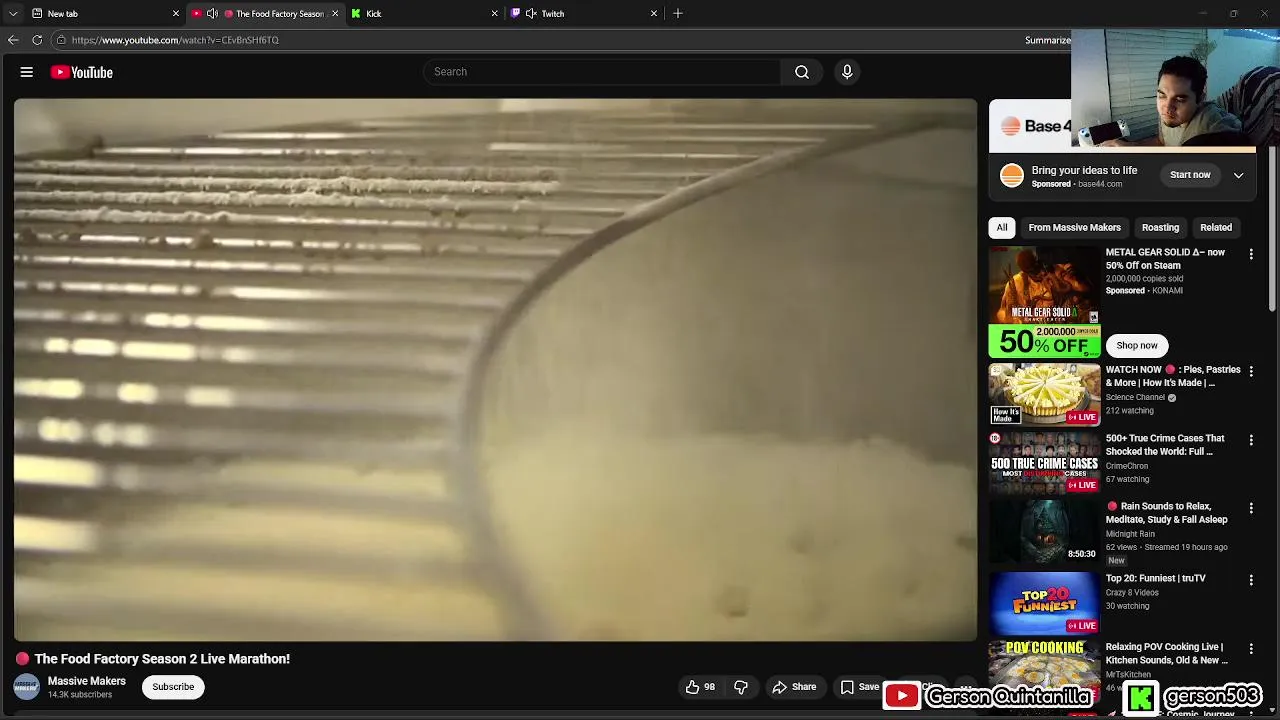The width and height of the screenshot is (1280, 720).
Task: Expand the Base44 sponsored ad chevron
Action: pos(1238,175)
